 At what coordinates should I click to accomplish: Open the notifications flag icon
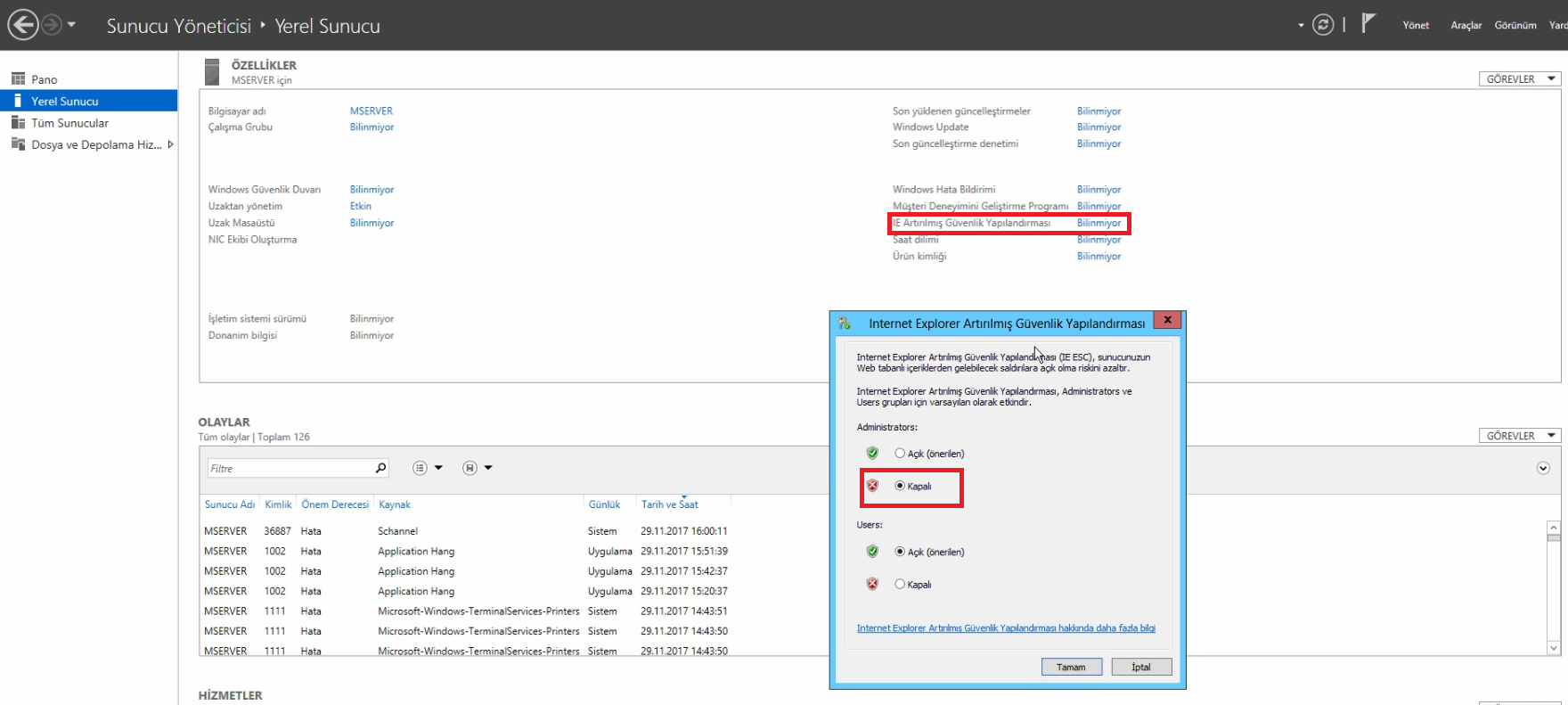(1368, 24)
